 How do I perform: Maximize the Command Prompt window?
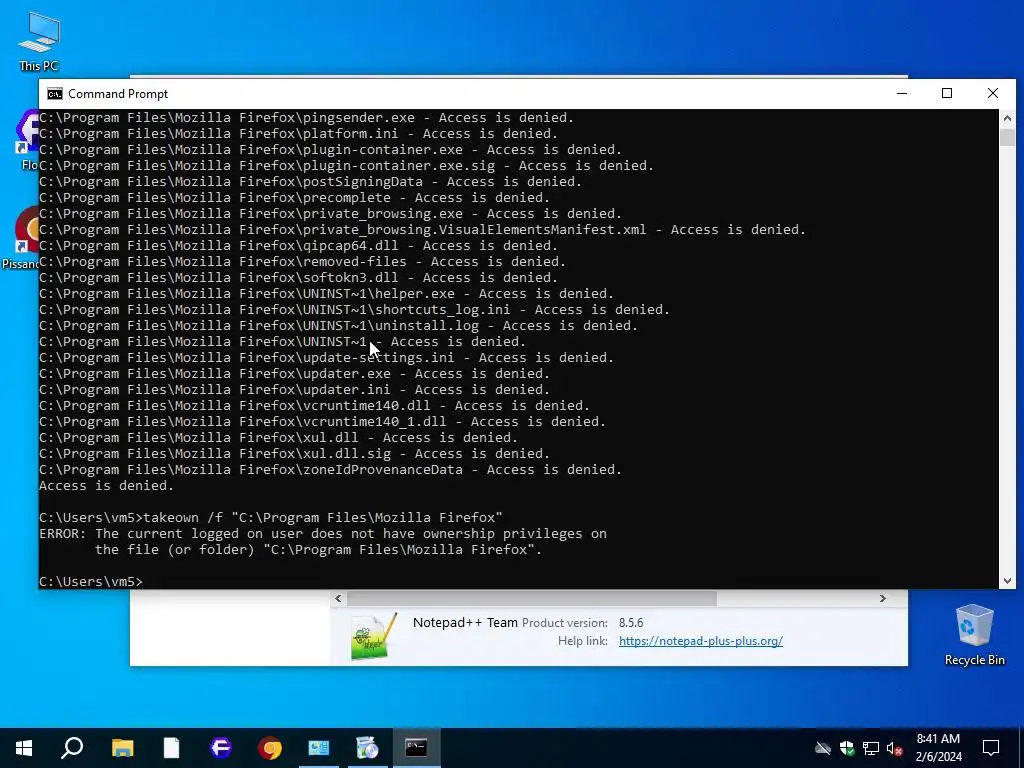(947, 93)
